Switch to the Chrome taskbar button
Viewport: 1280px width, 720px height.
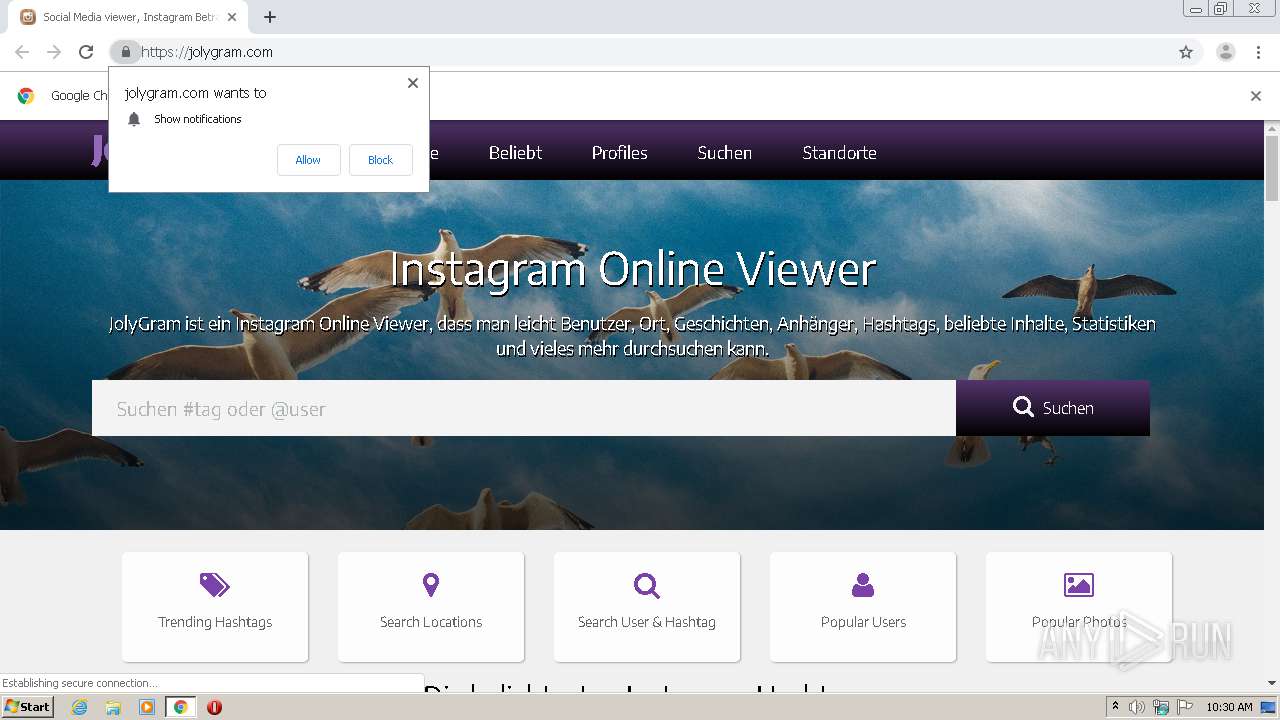pos(180,707)
